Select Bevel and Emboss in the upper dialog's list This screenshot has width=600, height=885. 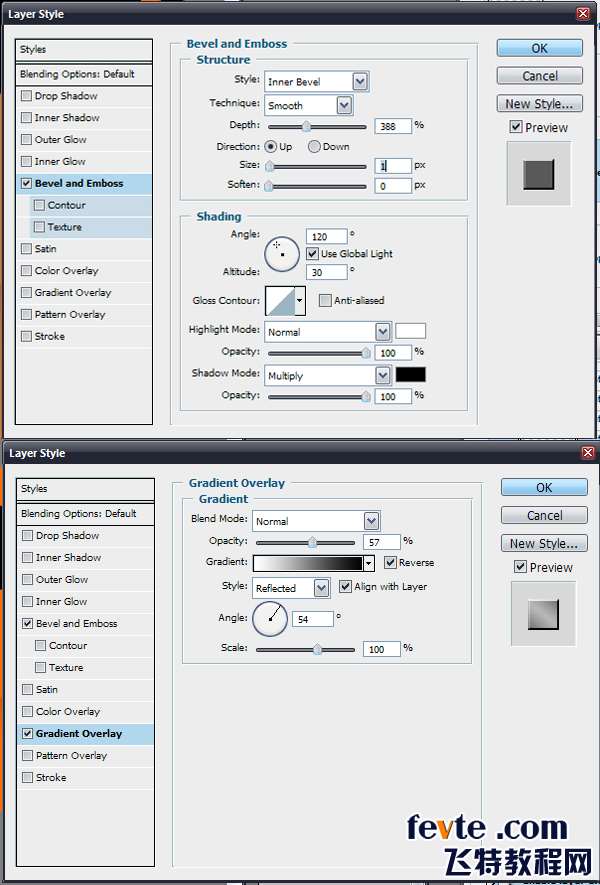[79, 184]
